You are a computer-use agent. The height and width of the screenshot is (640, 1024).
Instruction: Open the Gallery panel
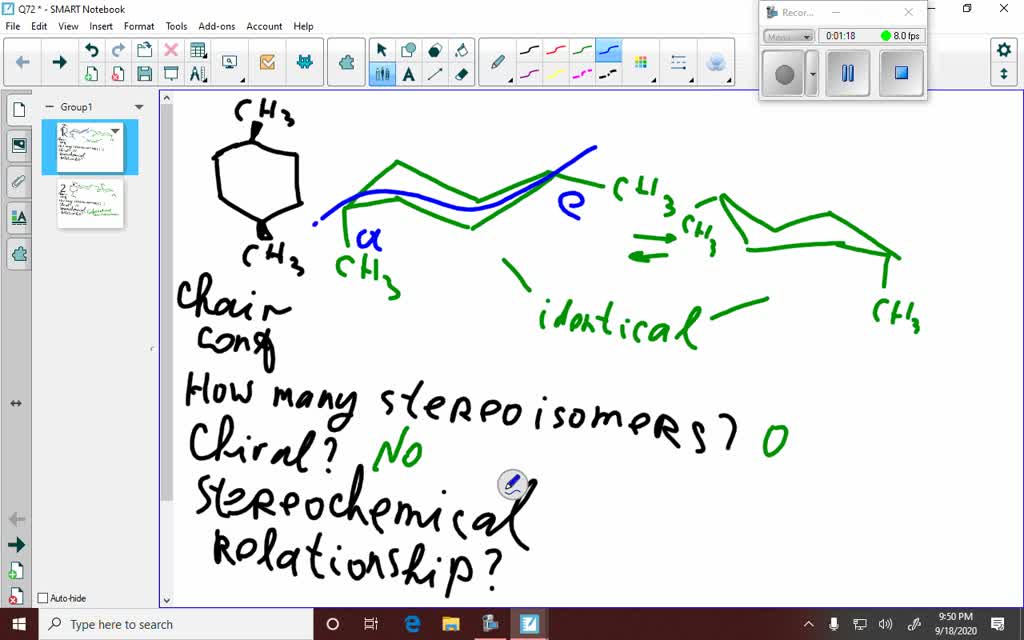pyautogui.click(x=18, y=146)
